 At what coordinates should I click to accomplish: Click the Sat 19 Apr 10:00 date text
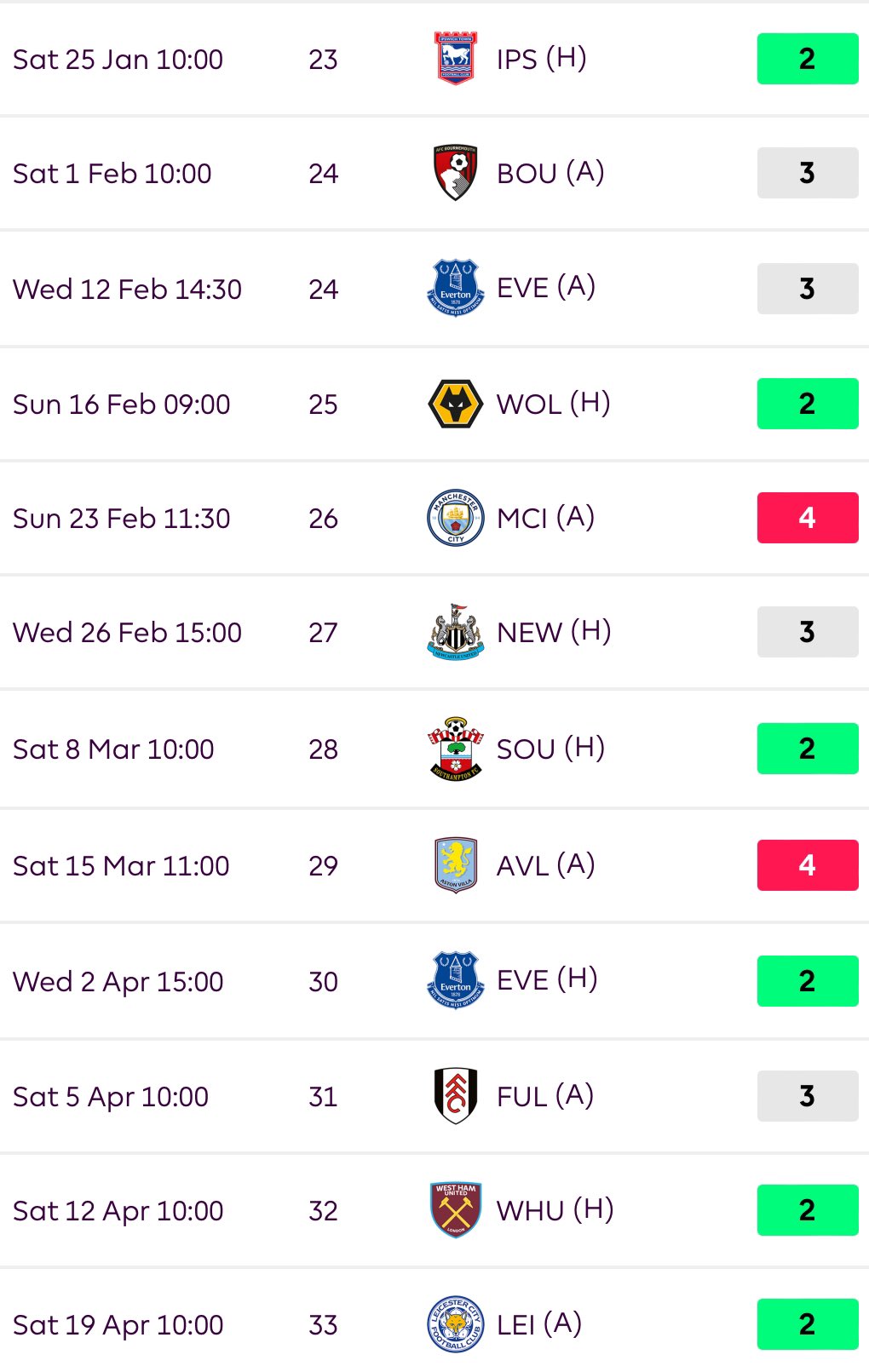(x=118, y=1325)
